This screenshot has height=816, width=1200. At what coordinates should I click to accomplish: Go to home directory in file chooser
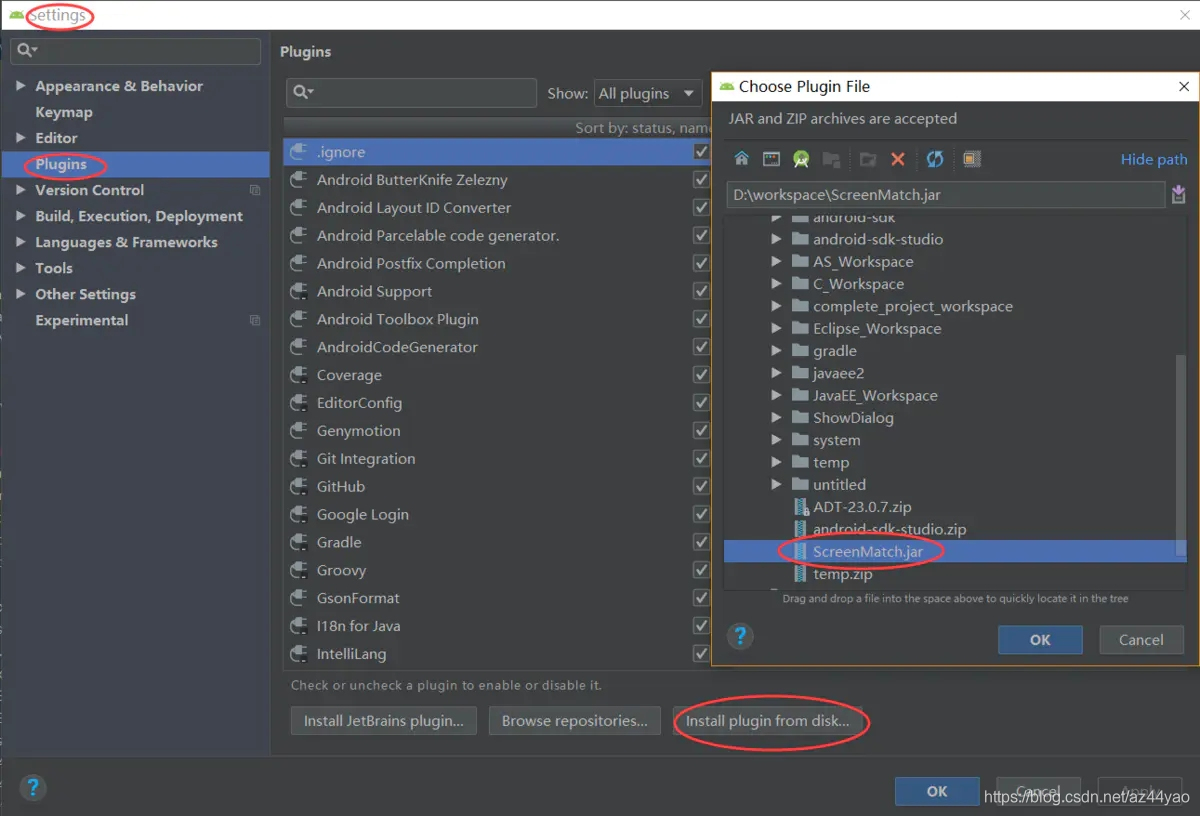point(741,159)
